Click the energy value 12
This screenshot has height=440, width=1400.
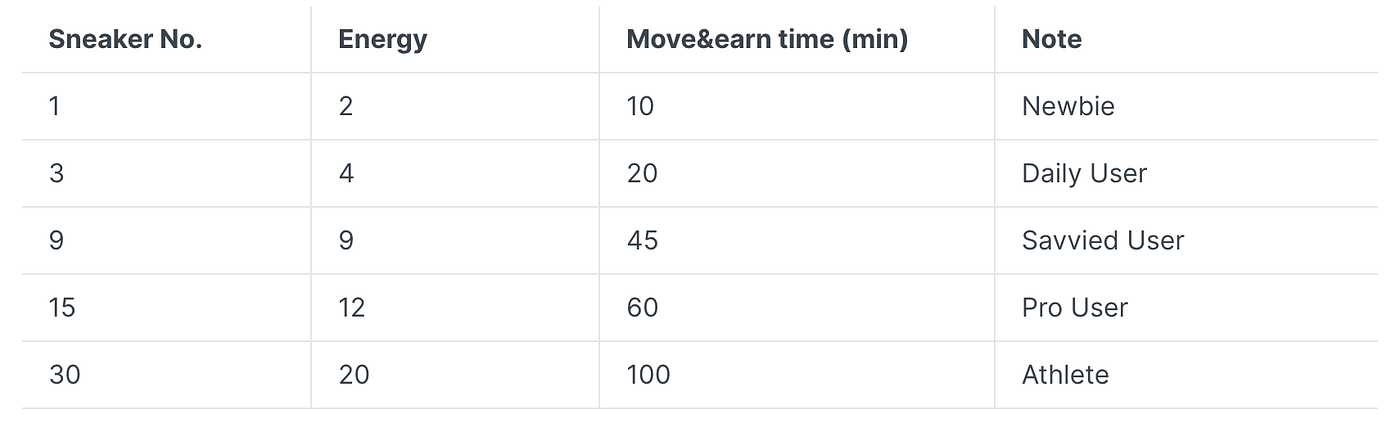pyautogui.click(x=352, y=307)
